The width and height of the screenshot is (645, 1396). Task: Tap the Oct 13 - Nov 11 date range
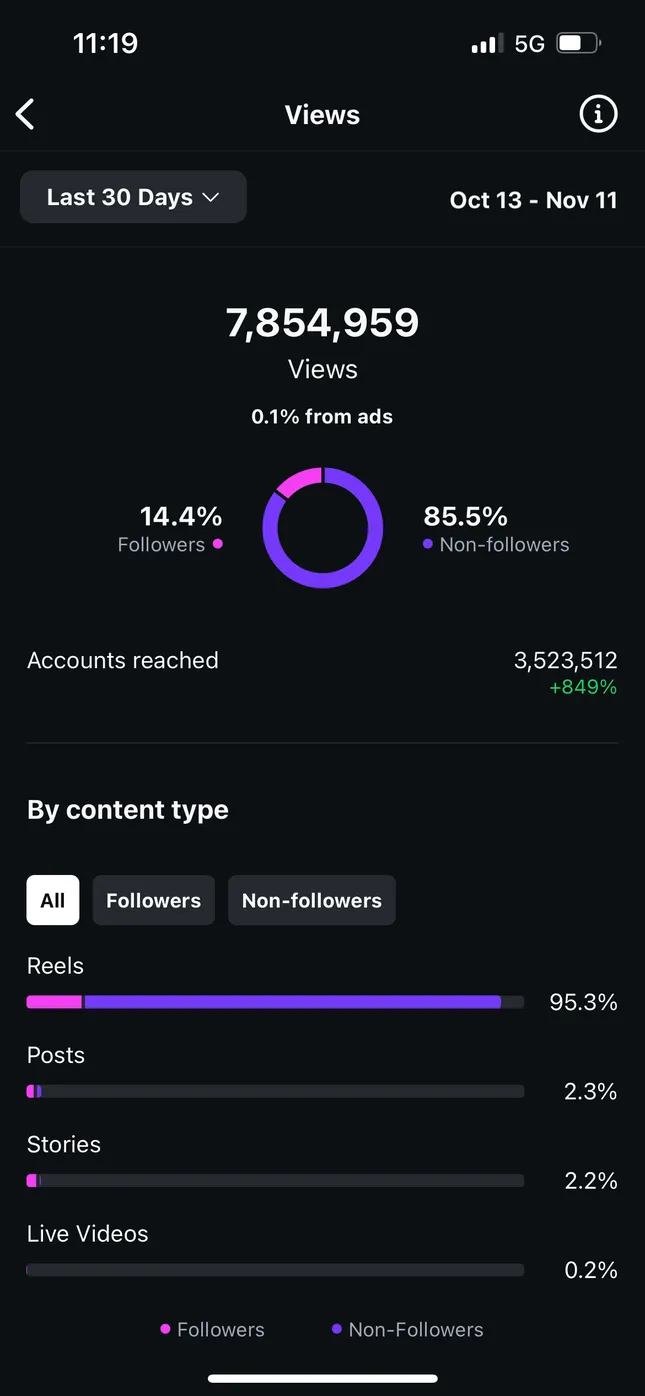(533, 200)
